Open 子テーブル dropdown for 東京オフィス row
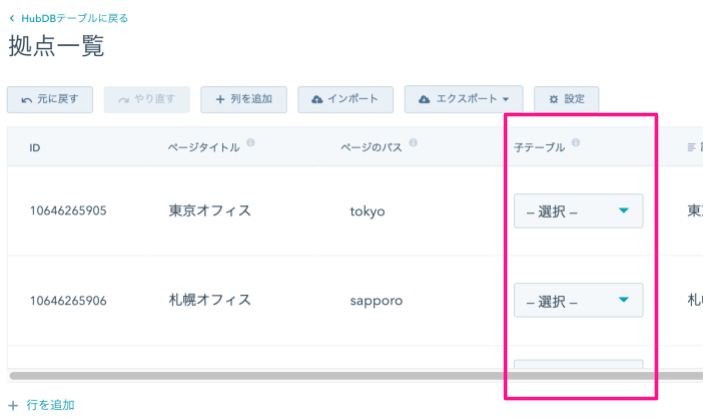The width and height of the screenshot is (703, 418). pos(578,211)
